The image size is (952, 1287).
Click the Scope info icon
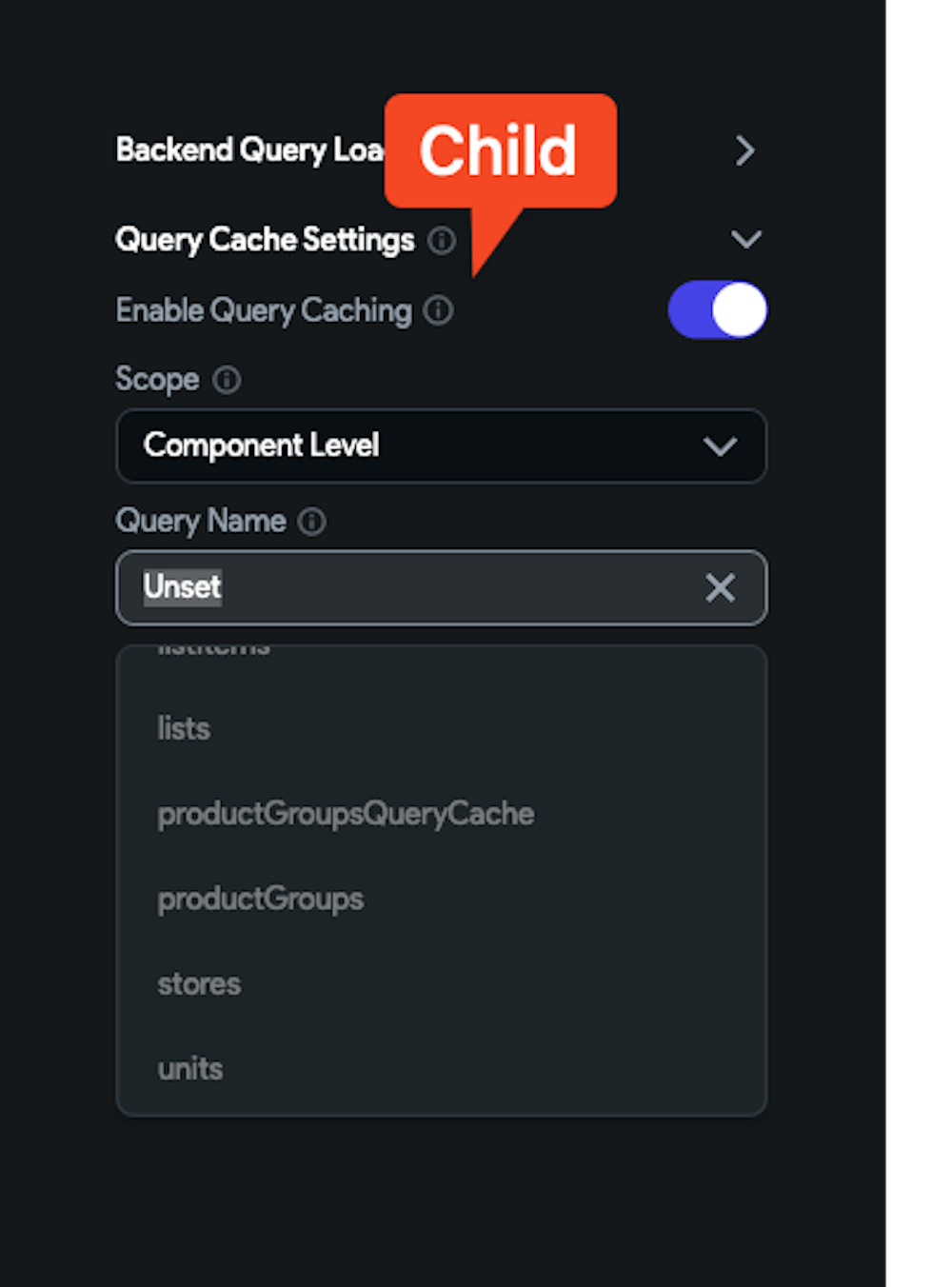[227, 380]
